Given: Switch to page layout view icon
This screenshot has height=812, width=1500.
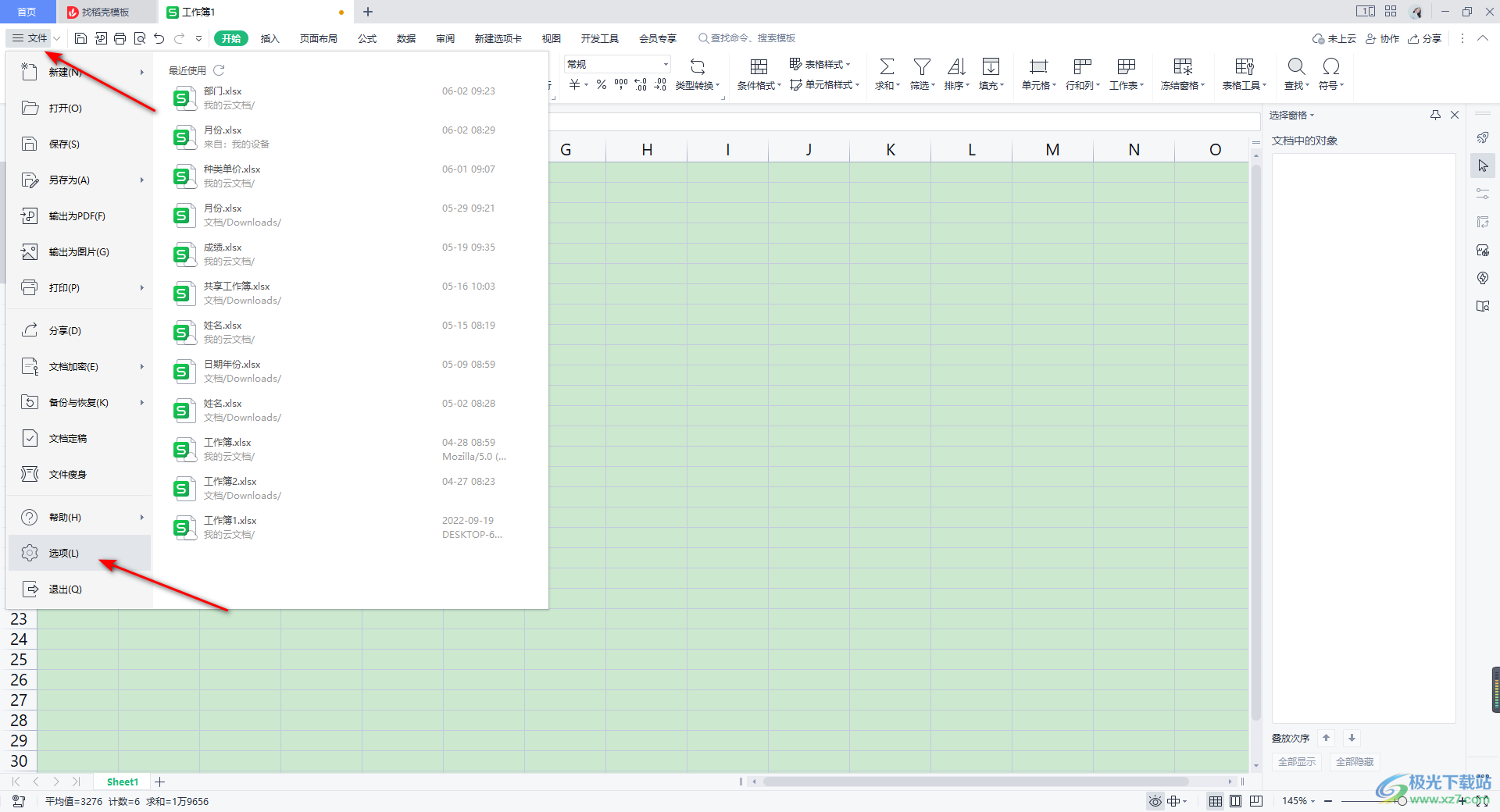Looking at the screenshot, I should [x=1235, y=801].
